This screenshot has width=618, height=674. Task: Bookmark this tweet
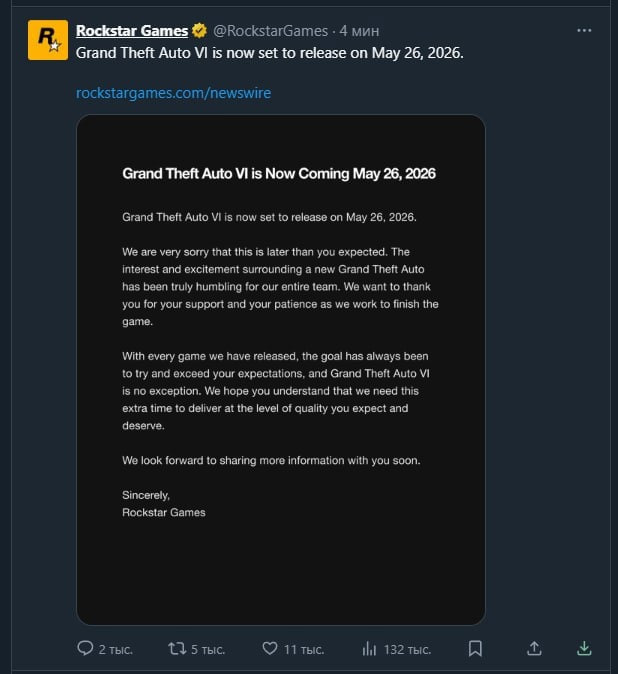475,648
